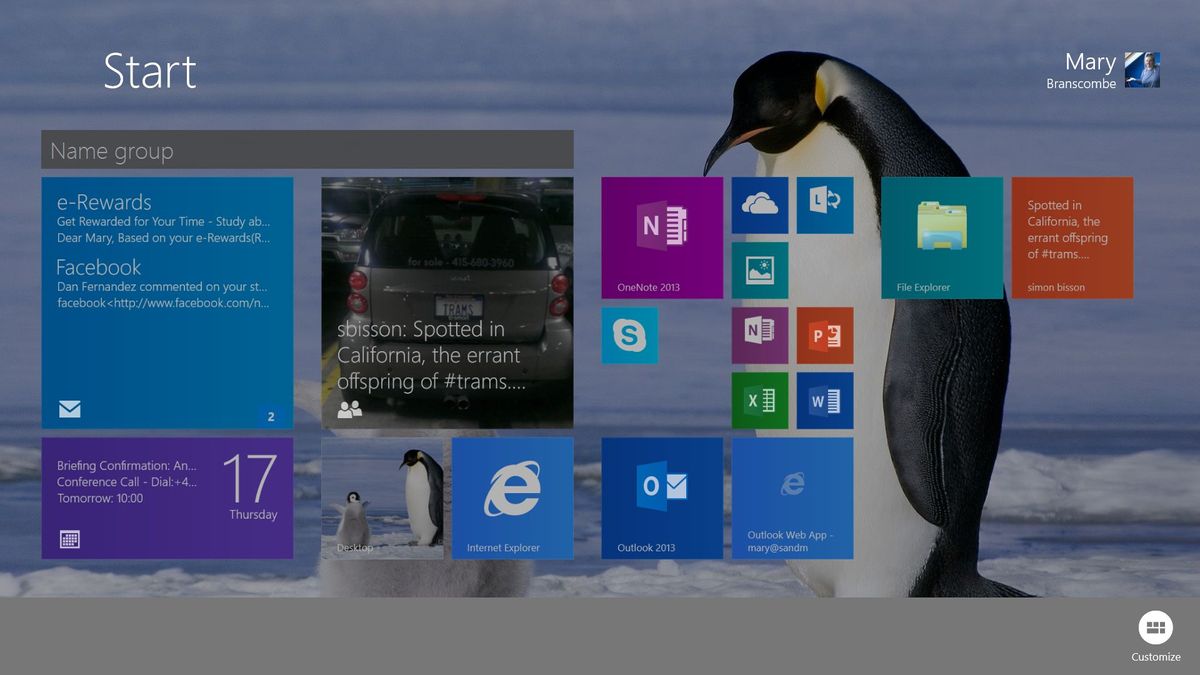Launch Word 2013
Viewport: 1200px width, 675px height.
coord(824,400)
